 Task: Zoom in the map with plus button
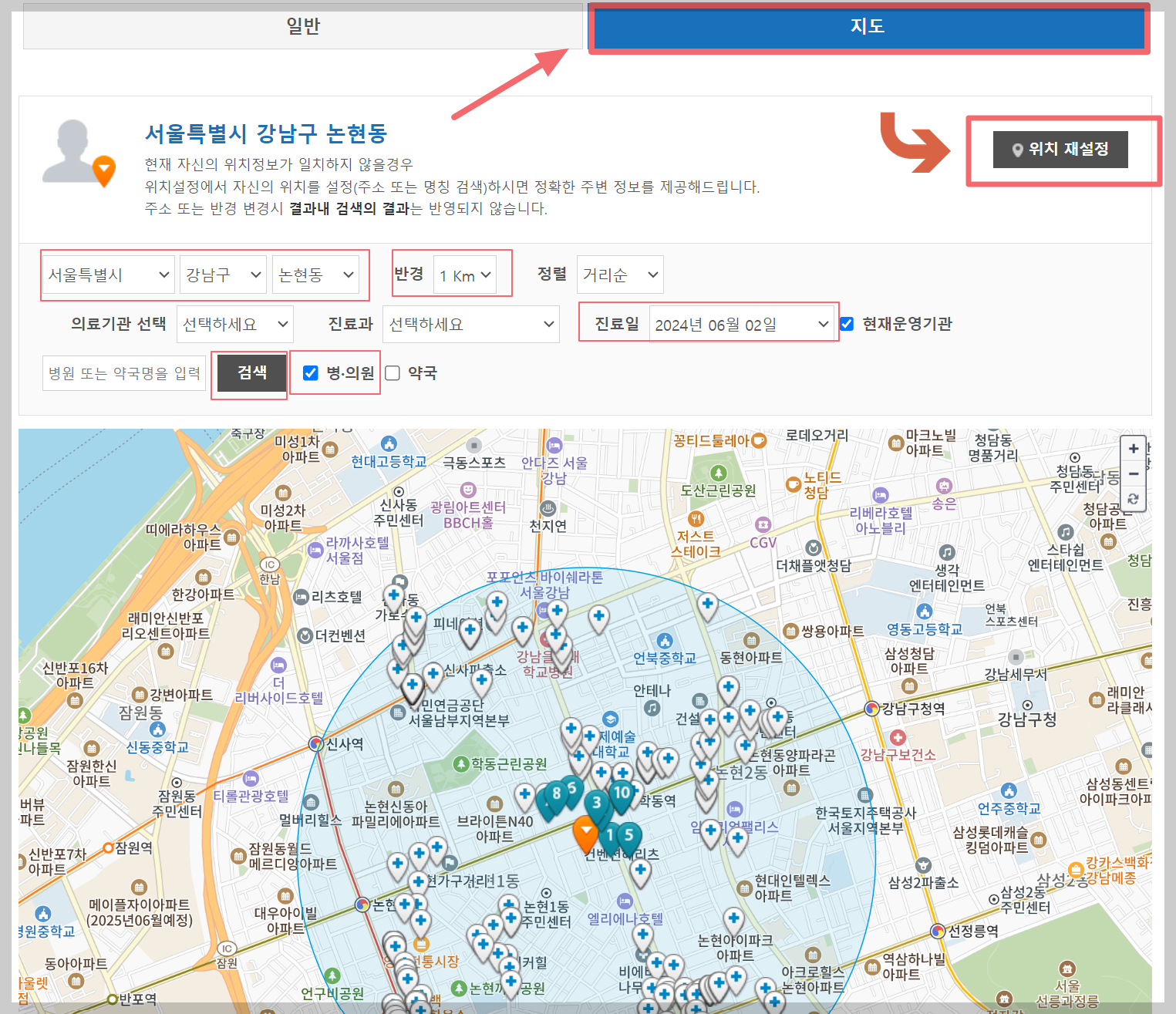click(1133, 448)
